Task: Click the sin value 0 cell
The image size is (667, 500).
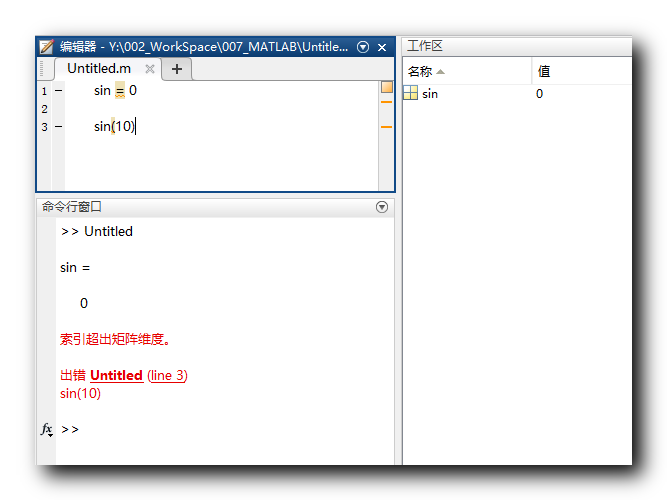Action: coord(539,94)
